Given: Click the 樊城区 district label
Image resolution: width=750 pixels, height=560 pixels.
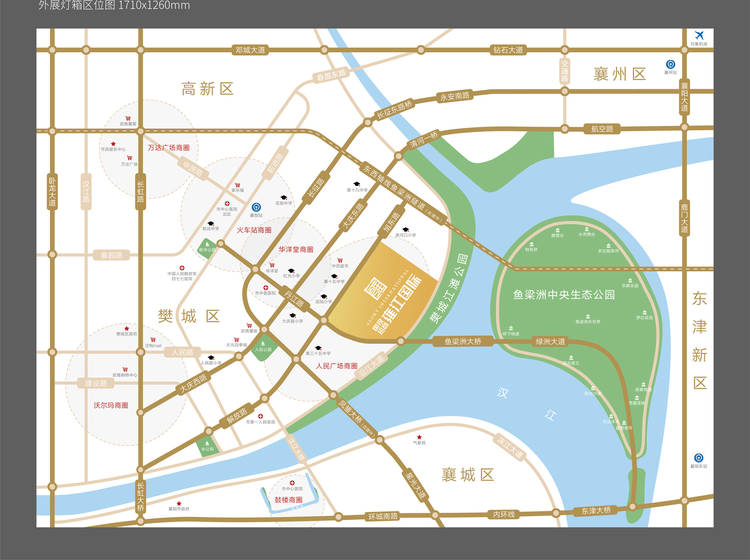Looking at the screenshot, I should pos(189,316).
